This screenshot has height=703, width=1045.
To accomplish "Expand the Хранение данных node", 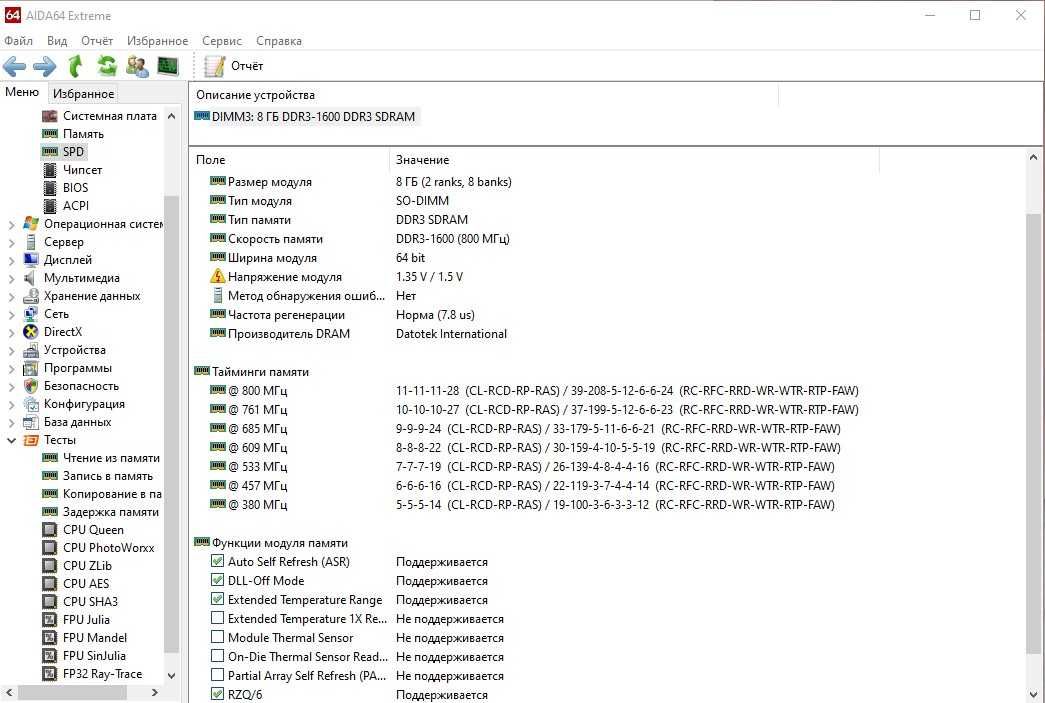I will coord(11,297).
